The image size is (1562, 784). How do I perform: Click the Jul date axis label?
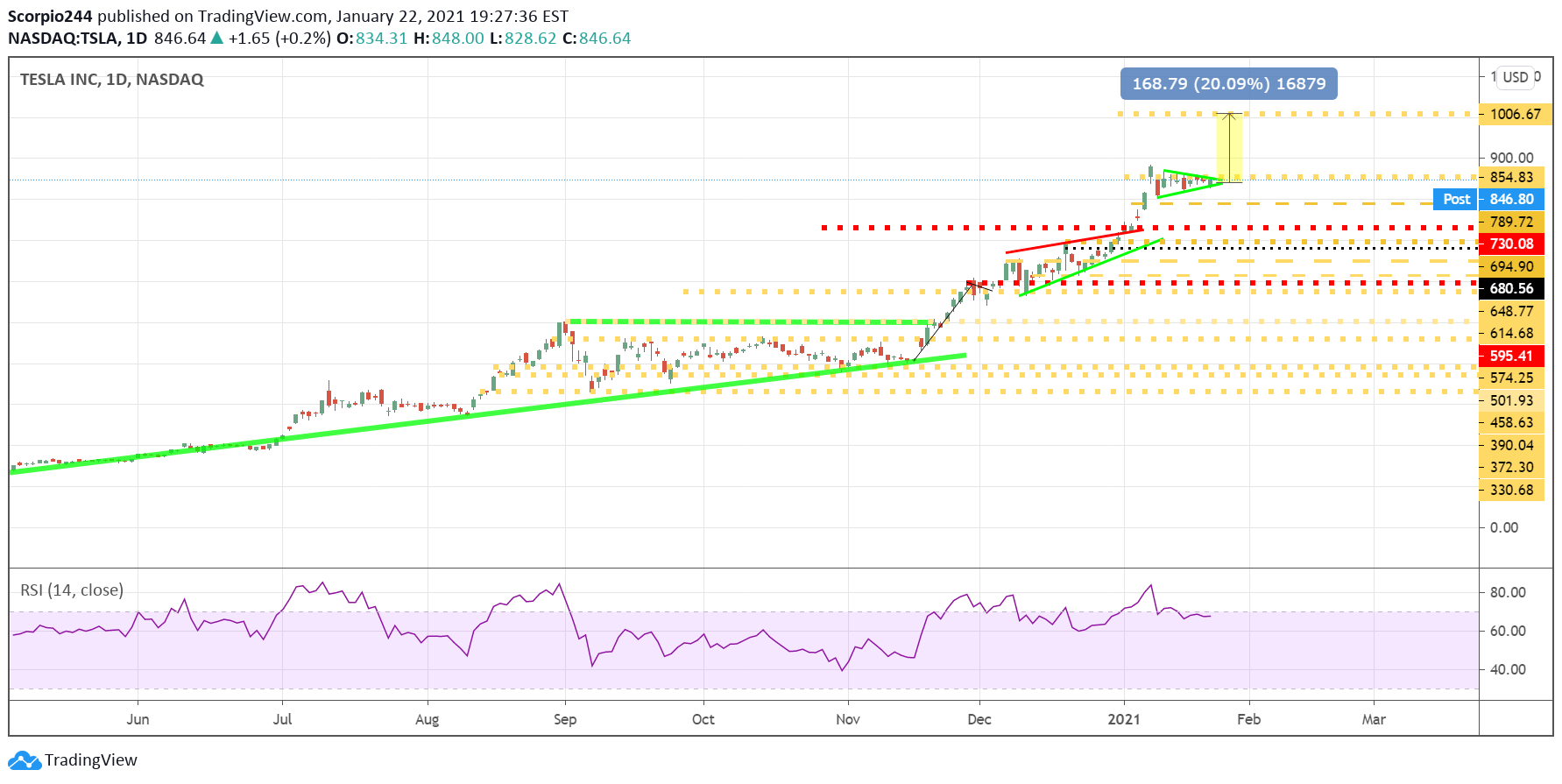point(282,719)
